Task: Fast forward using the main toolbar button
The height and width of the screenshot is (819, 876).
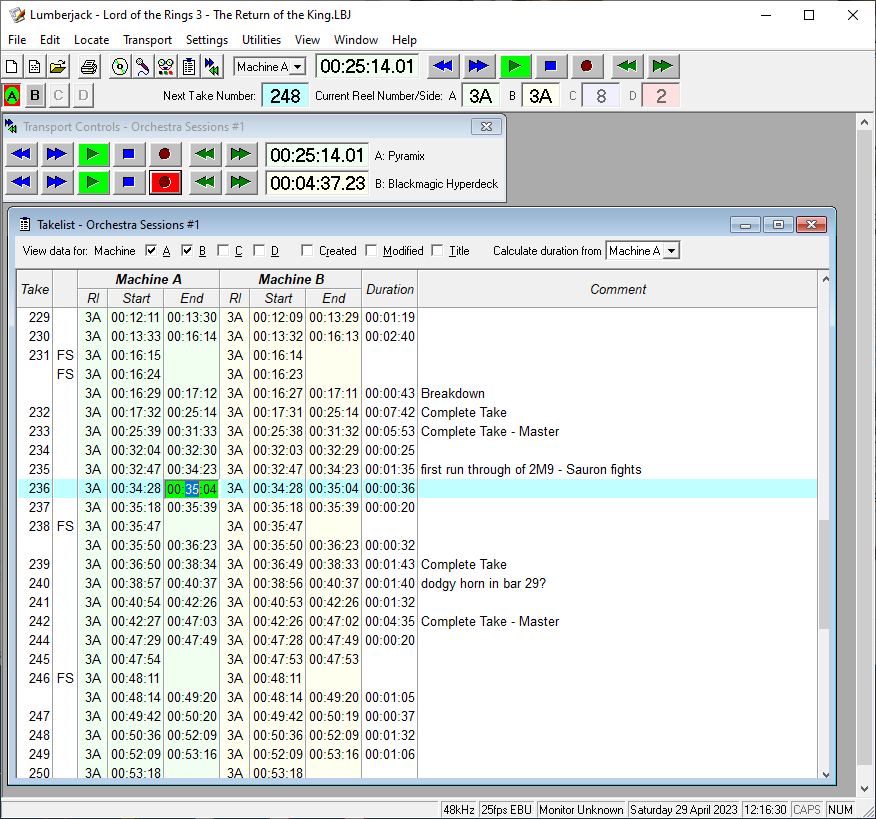Action: 478,66
